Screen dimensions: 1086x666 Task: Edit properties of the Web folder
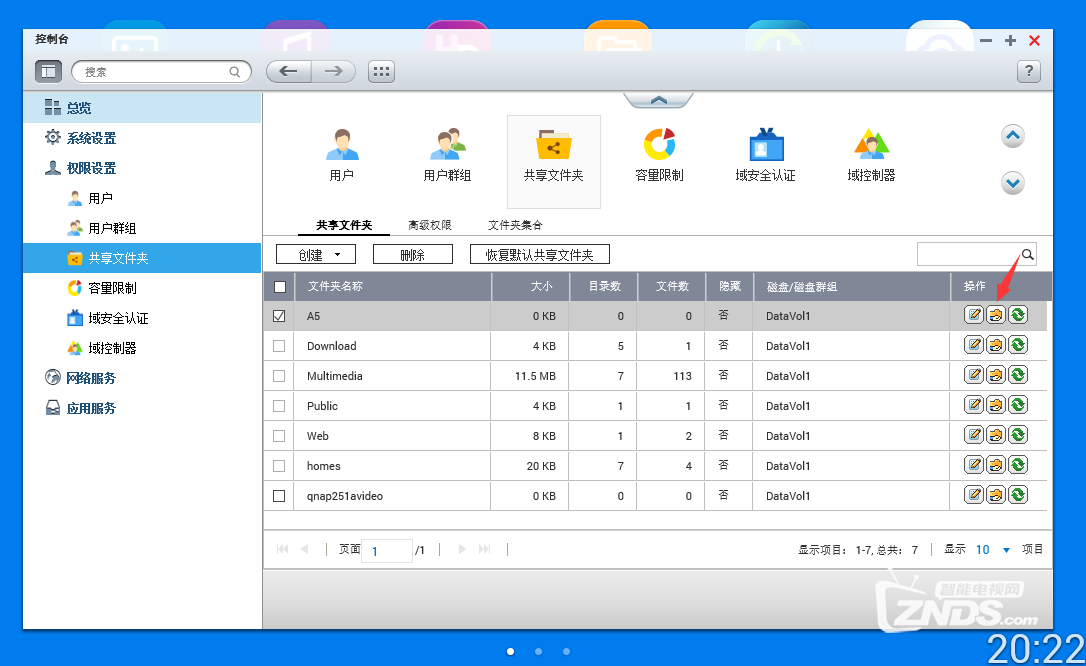(974, 435)
